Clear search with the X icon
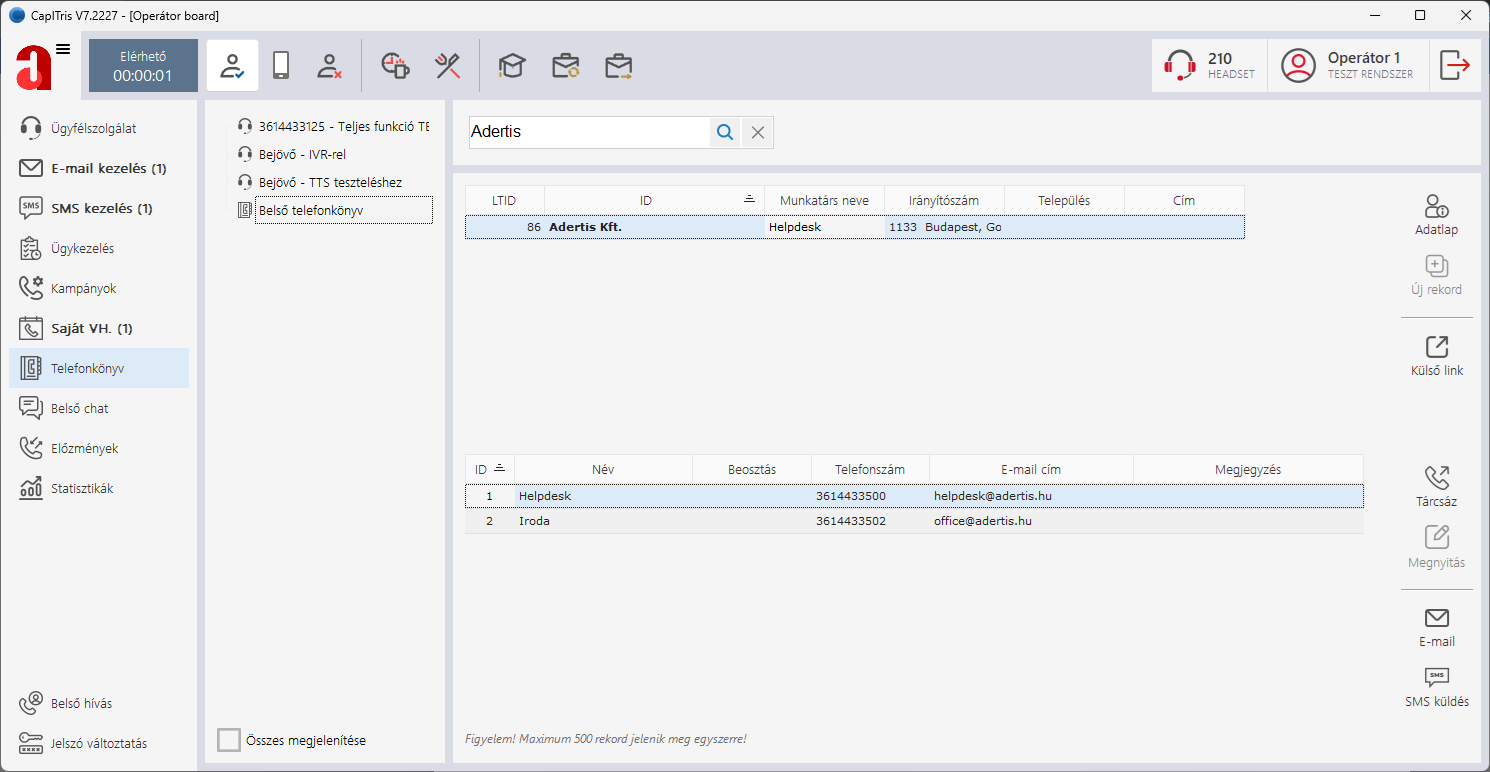Image resolution: width=1490 pixels, height=772 pixels. click(x=758, y=132)
